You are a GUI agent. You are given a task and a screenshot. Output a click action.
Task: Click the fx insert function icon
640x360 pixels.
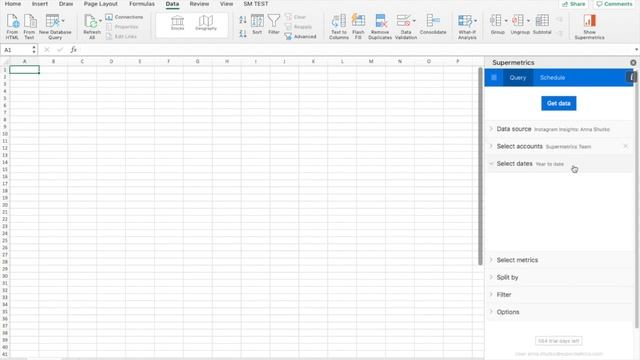pos(73,50)
